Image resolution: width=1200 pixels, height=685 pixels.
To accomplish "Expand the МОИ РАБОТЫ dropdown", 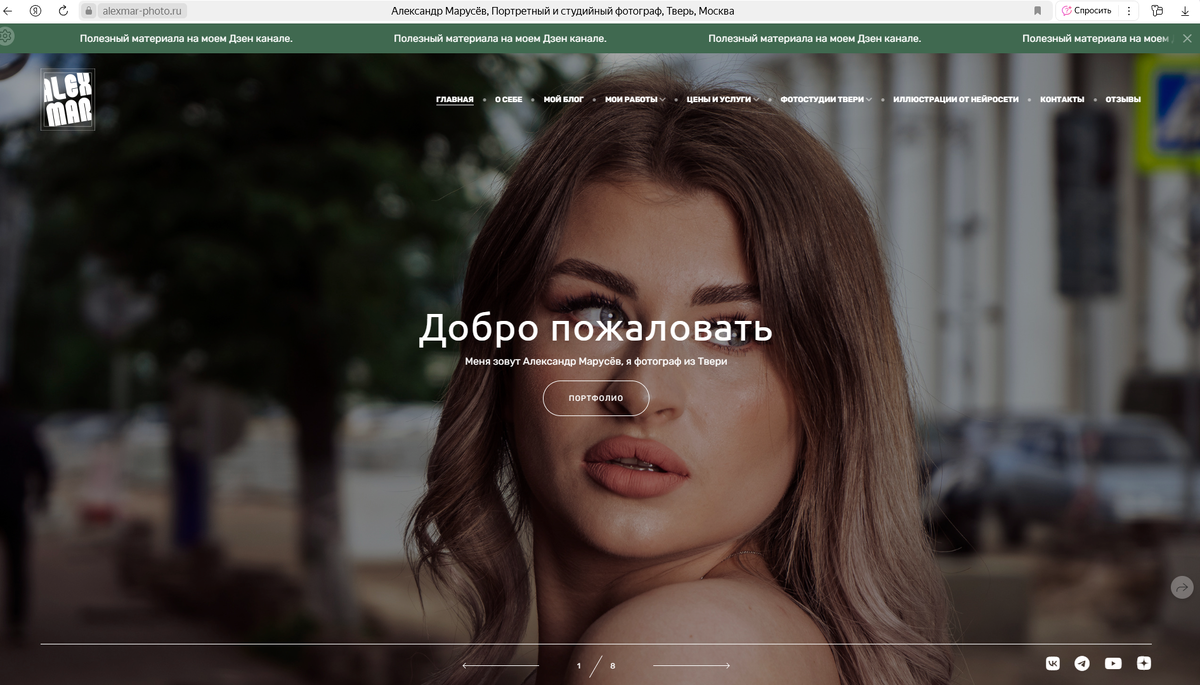I will tap(635, 100).
